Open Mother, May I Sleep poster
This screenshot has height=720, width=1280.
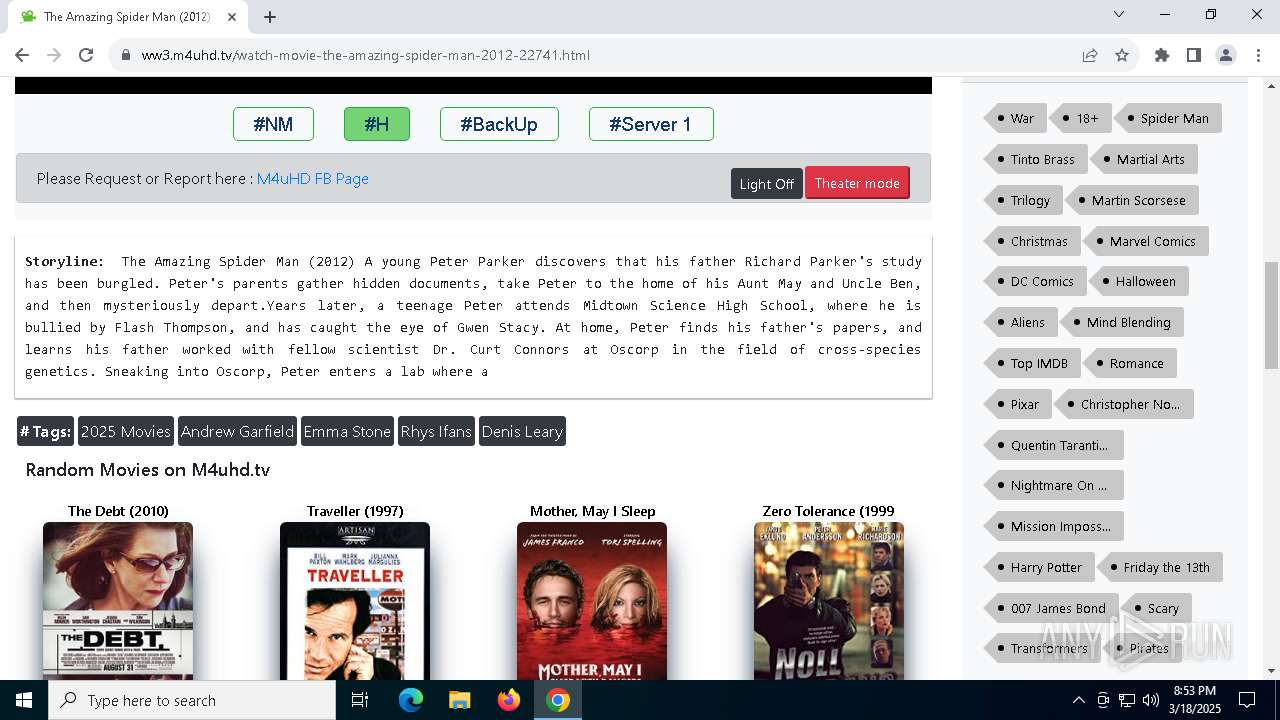(x=592, y=601)
